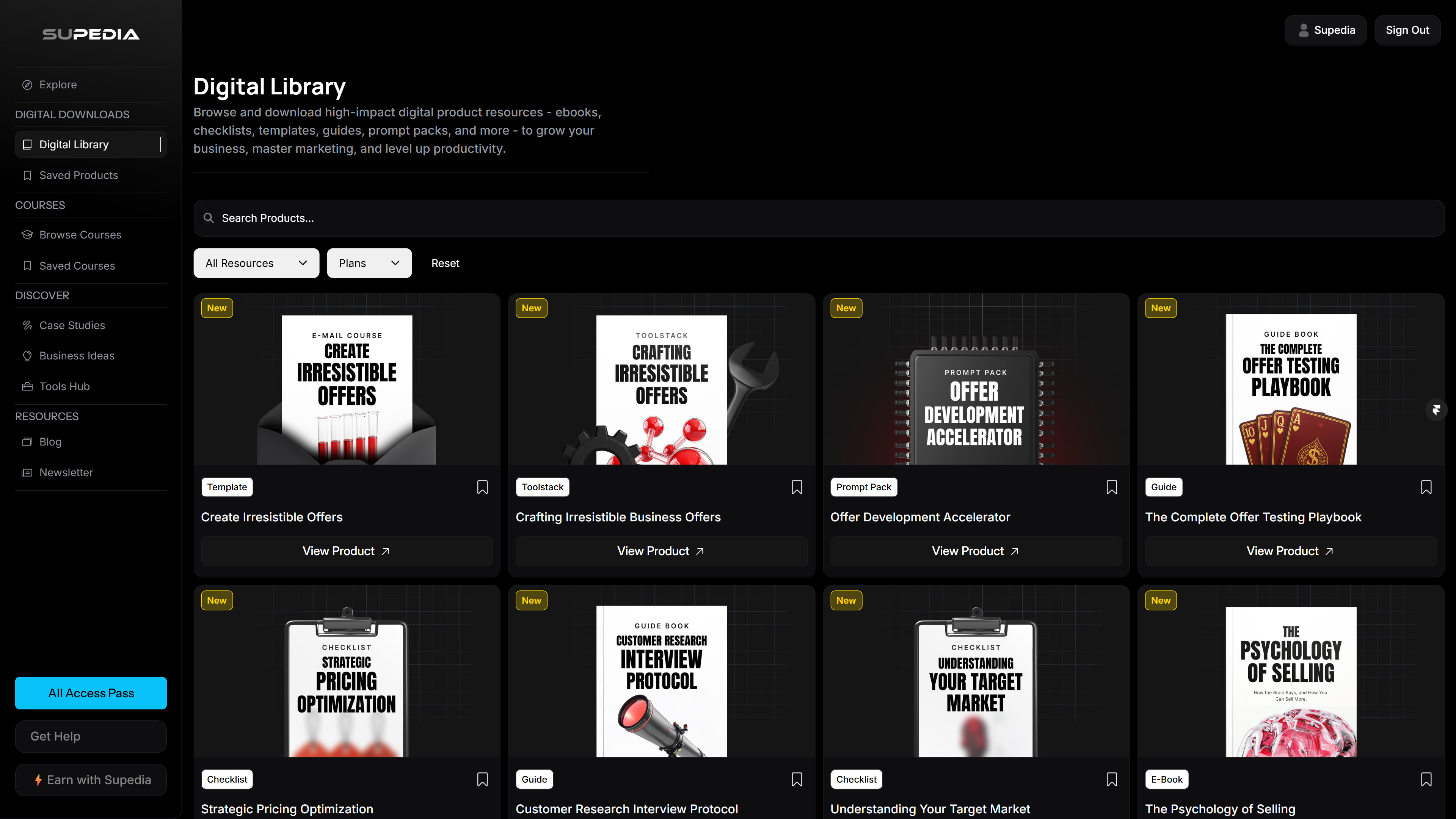Click the Template tag label

pos(227,487)
